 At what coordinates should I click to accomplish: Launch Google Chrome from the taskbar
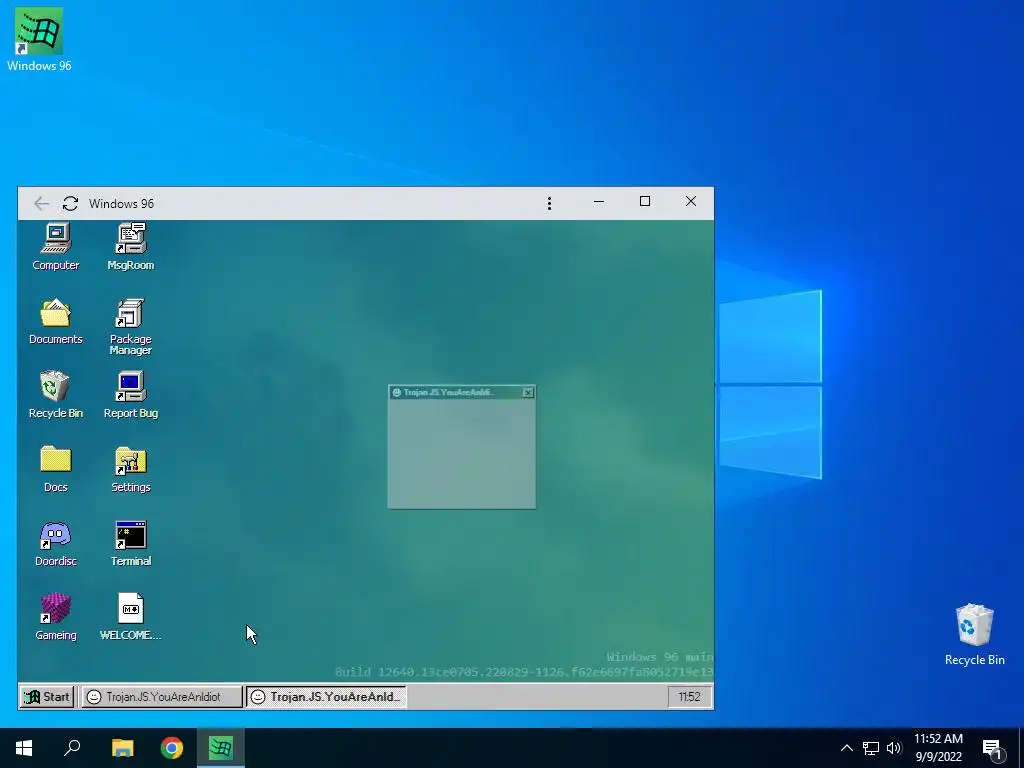point(172,748)
